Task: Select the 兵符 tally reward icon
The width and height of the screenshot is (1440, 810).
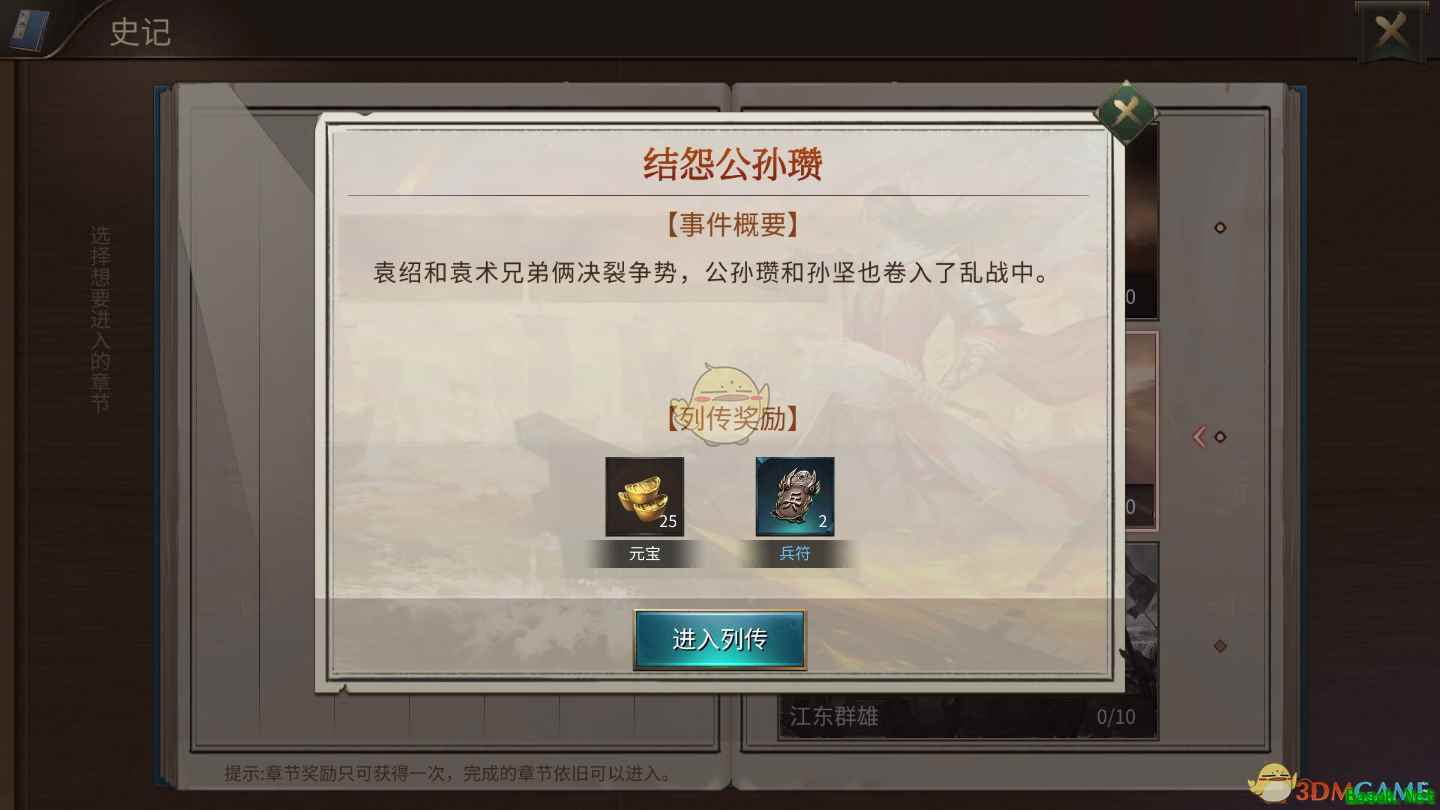Action: 795,497
